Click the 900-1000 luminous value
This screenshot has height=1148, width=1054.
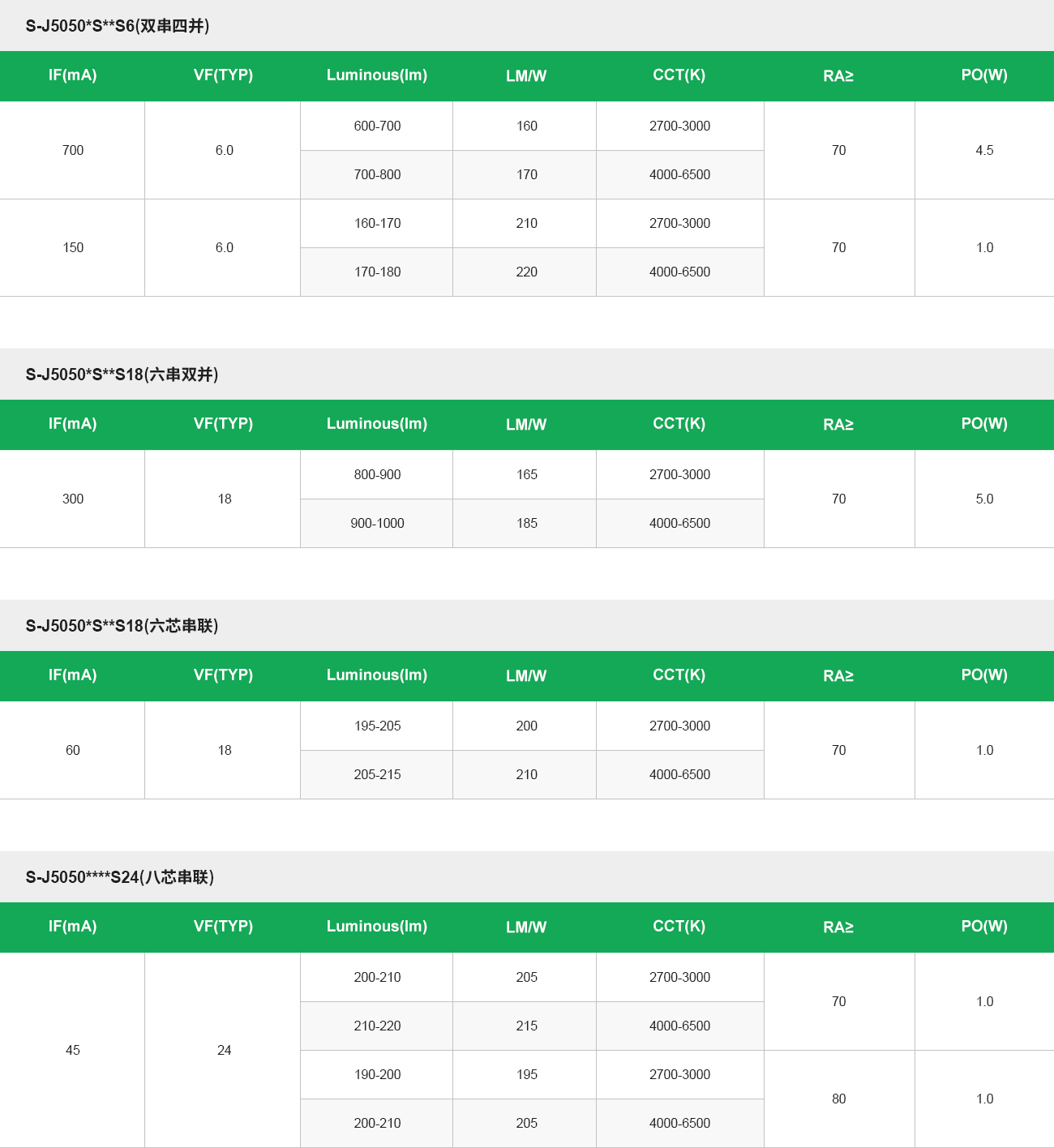[377, 523]
